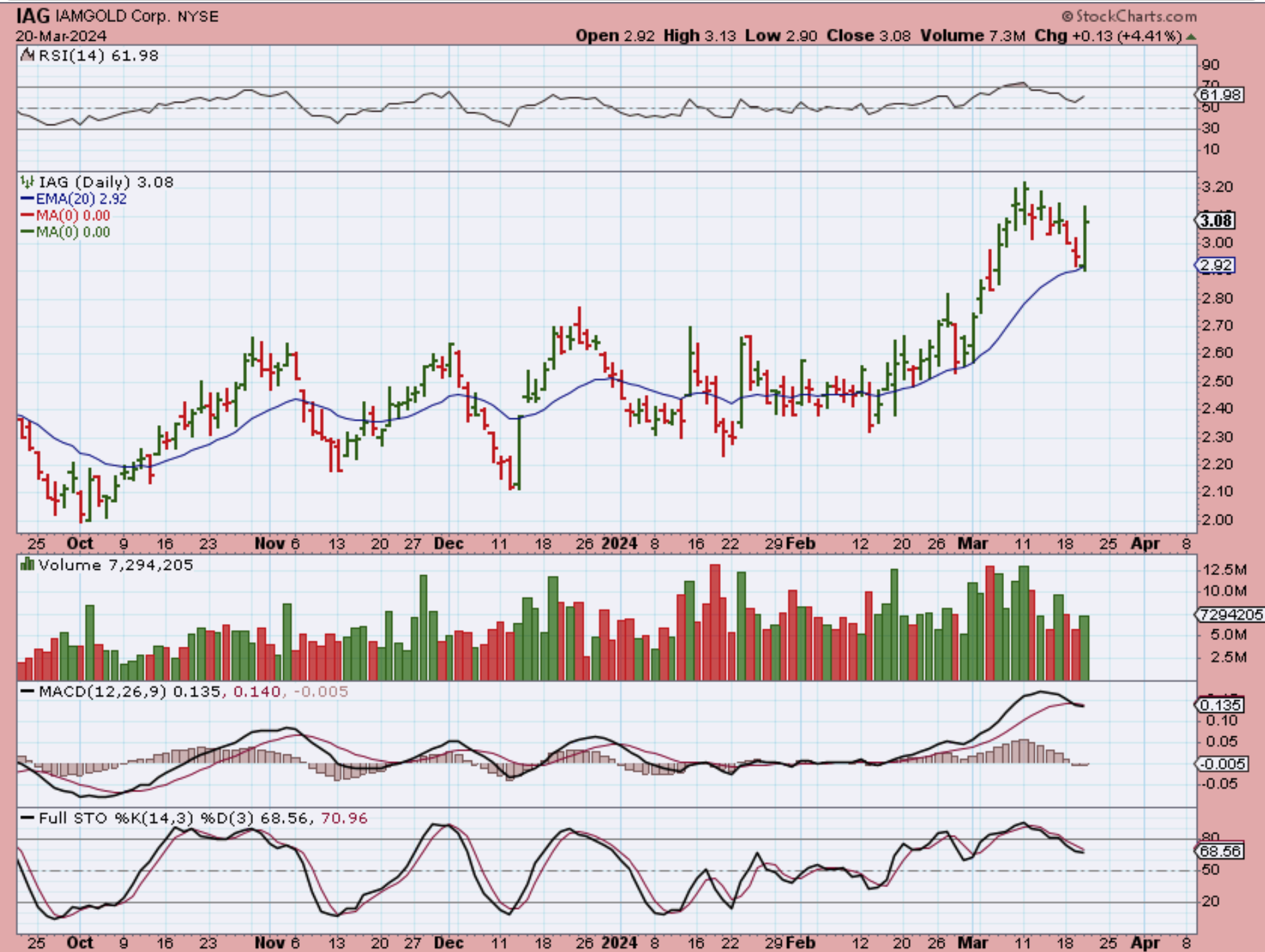Click Oct on the bottom date axis

[80, 943]
